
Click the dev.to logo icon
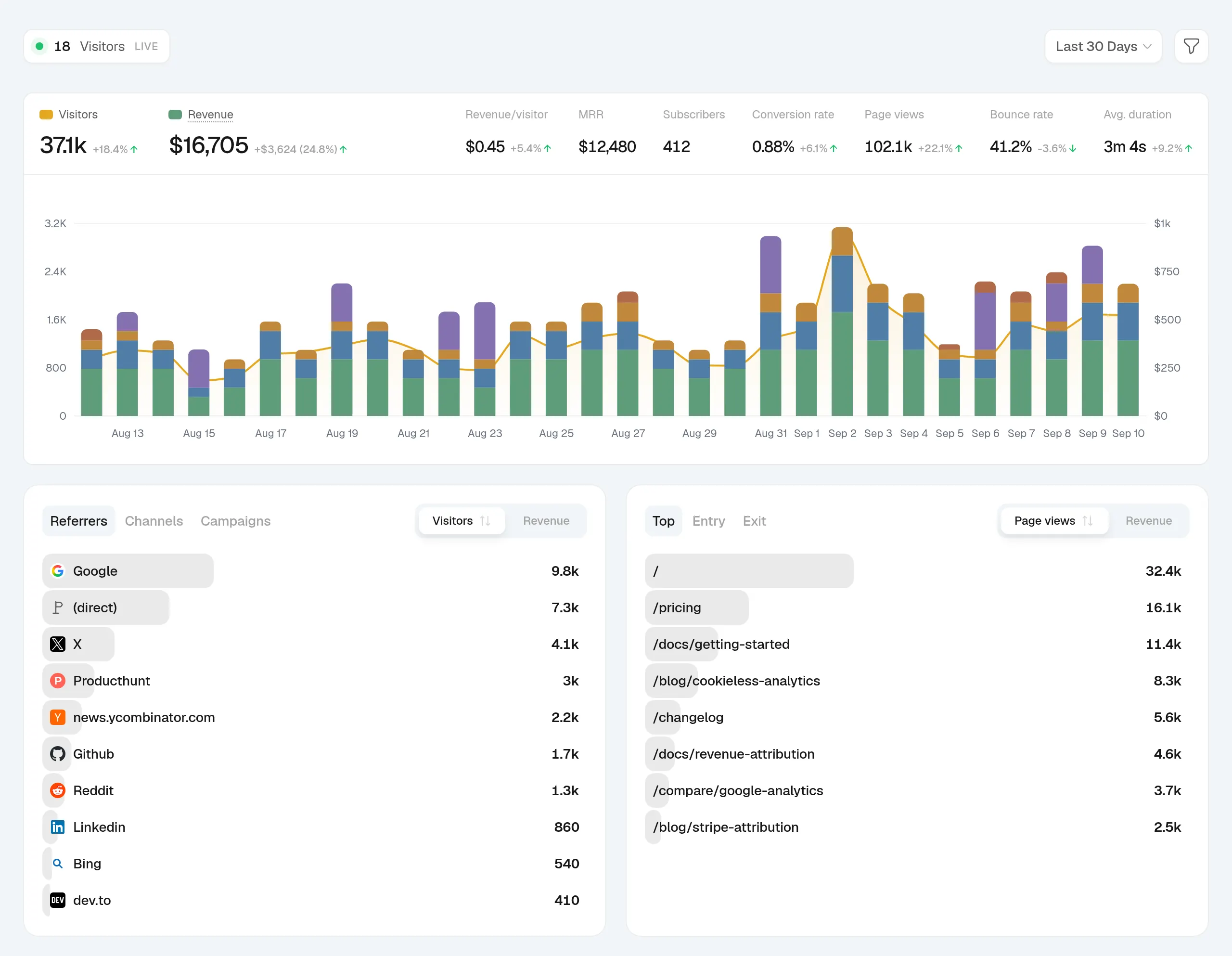(x=58, y=900)
